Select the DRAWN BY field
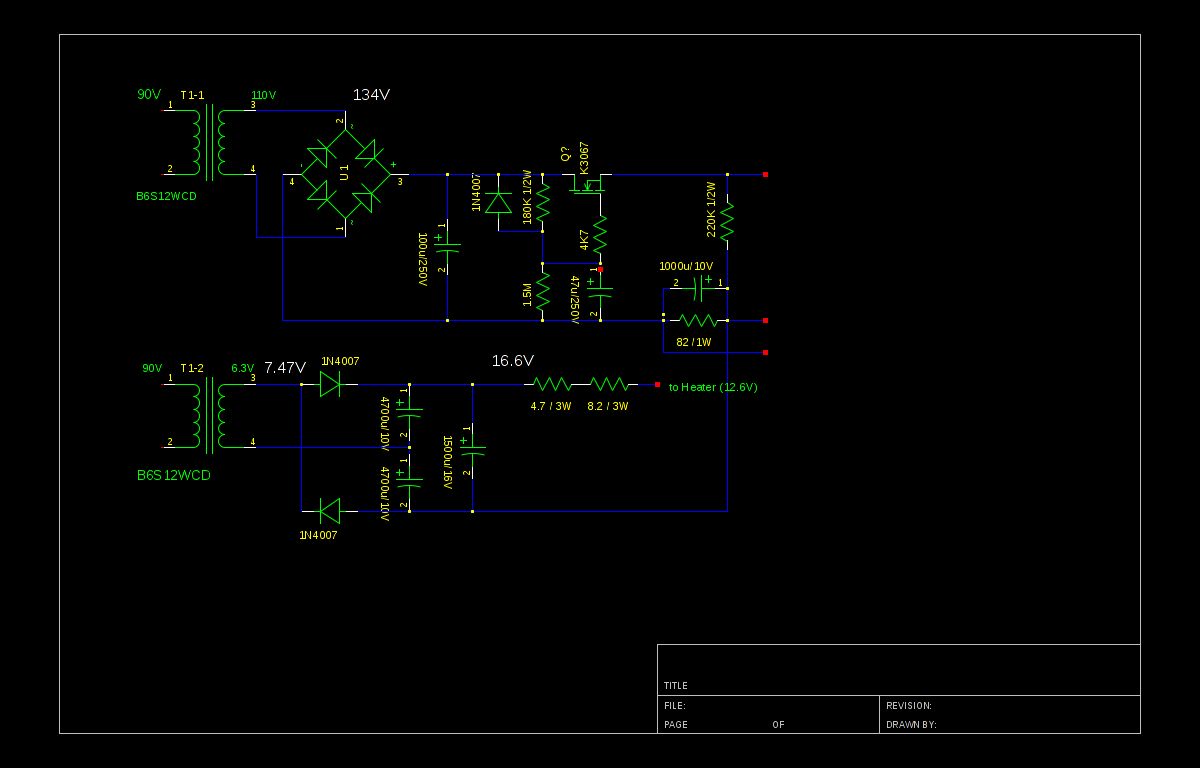 pos(1010,724)
